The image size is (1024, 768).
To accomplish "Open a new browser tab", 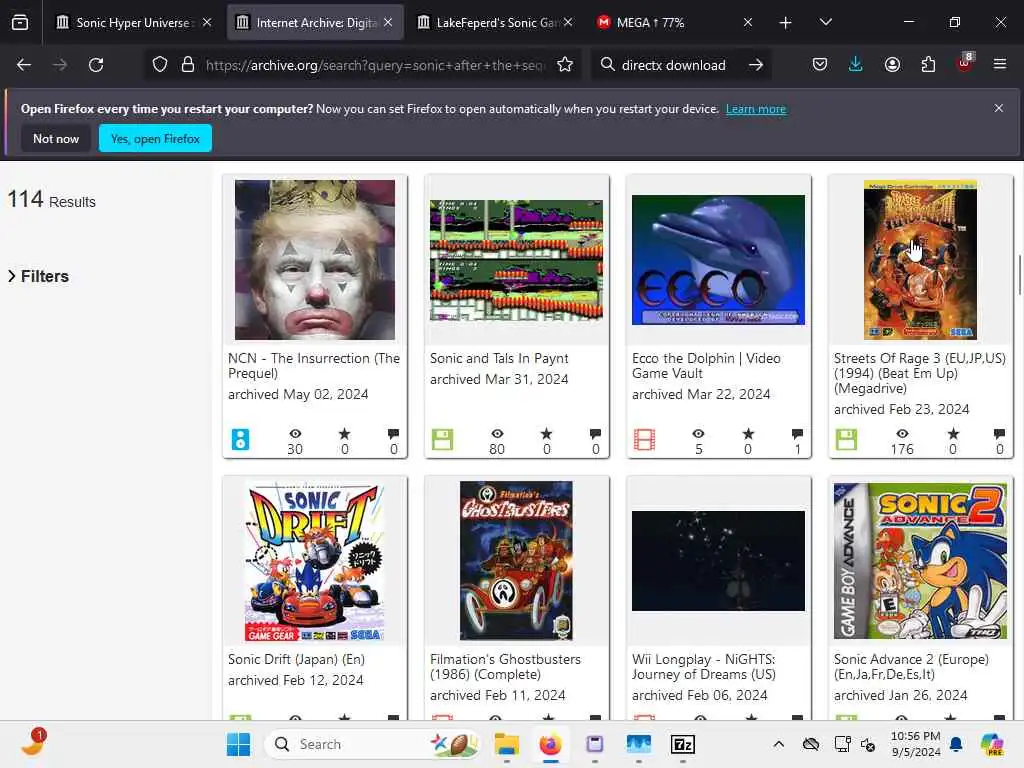I will tap(786, 22).
